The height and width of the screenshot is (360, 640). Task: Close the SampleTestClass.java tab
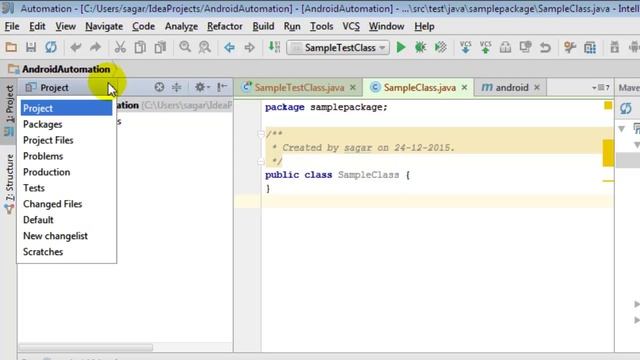pyautogui.click(x=353, y=87)
